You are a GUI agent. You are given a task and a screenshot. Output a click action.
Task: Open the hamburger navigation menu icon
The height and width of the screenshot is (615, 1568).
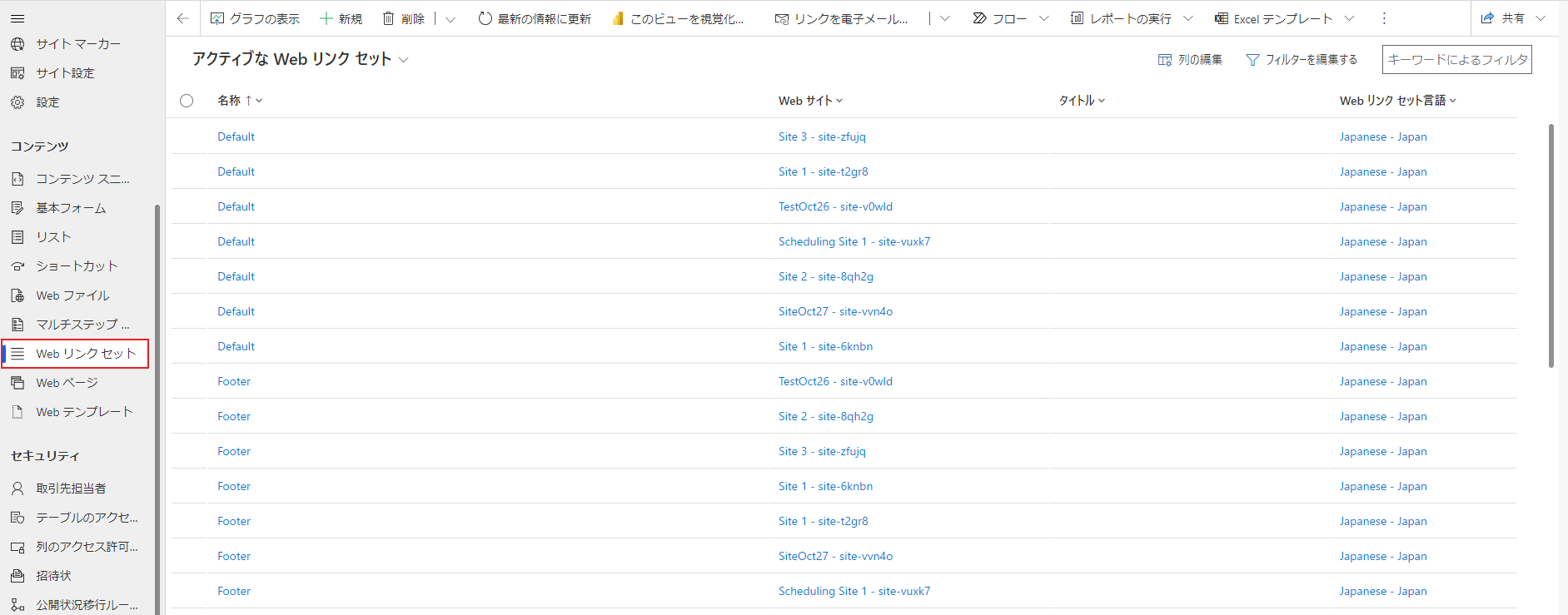tap(17, 18)
